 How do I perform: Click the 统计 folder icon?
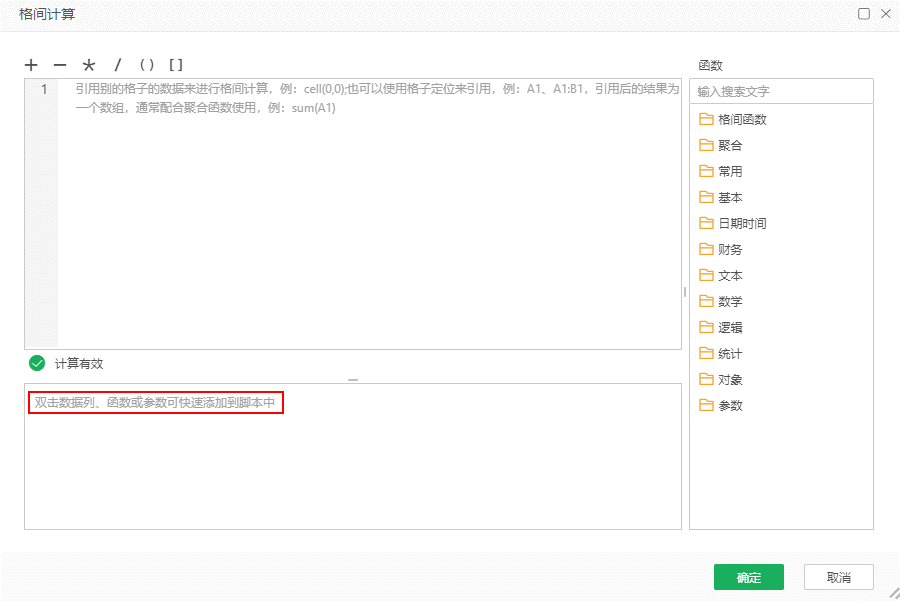706,353
